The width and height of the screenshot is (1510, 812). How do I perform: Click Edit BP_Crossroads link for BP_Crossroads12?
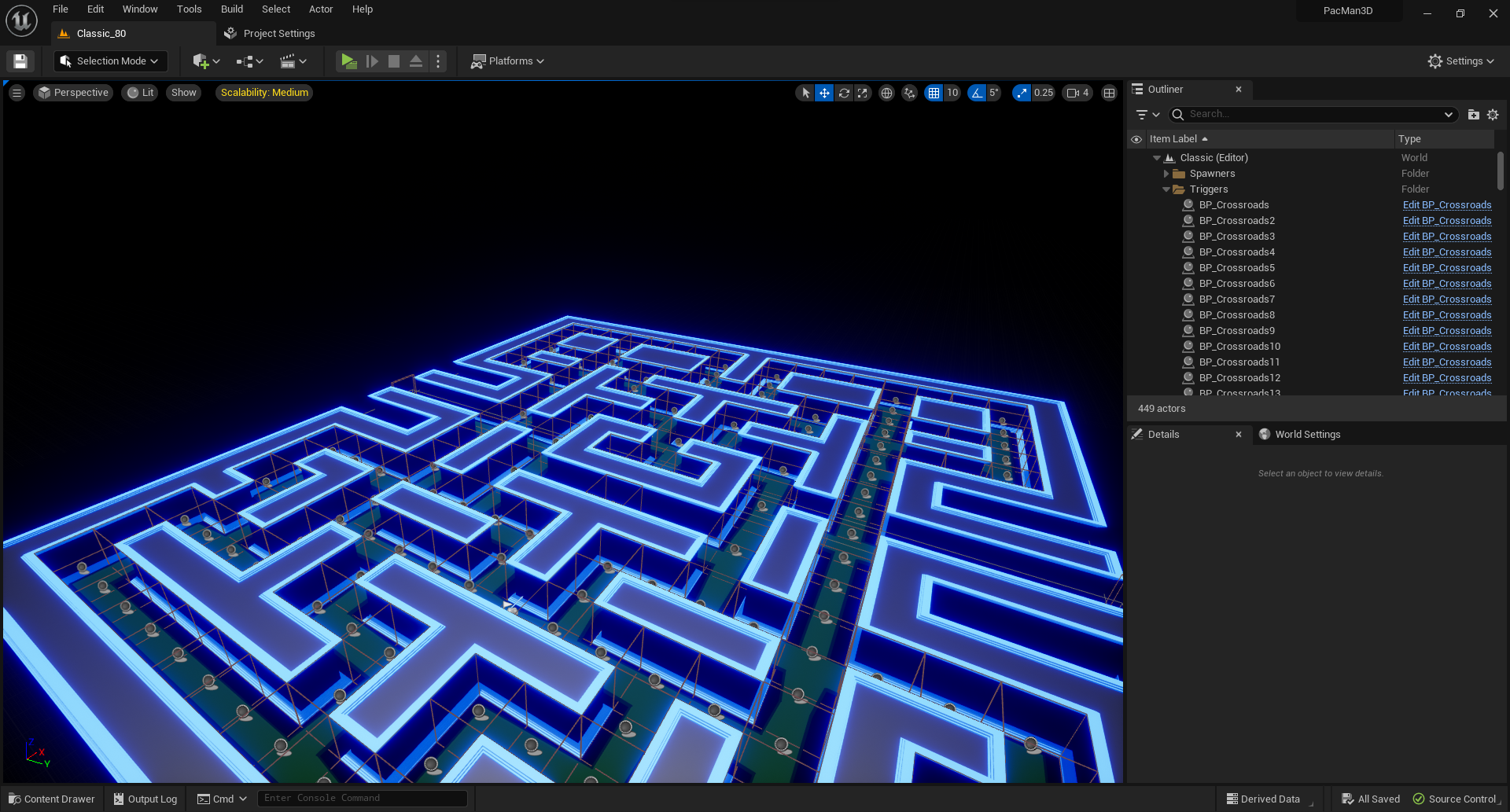[x=1447, y=378]
